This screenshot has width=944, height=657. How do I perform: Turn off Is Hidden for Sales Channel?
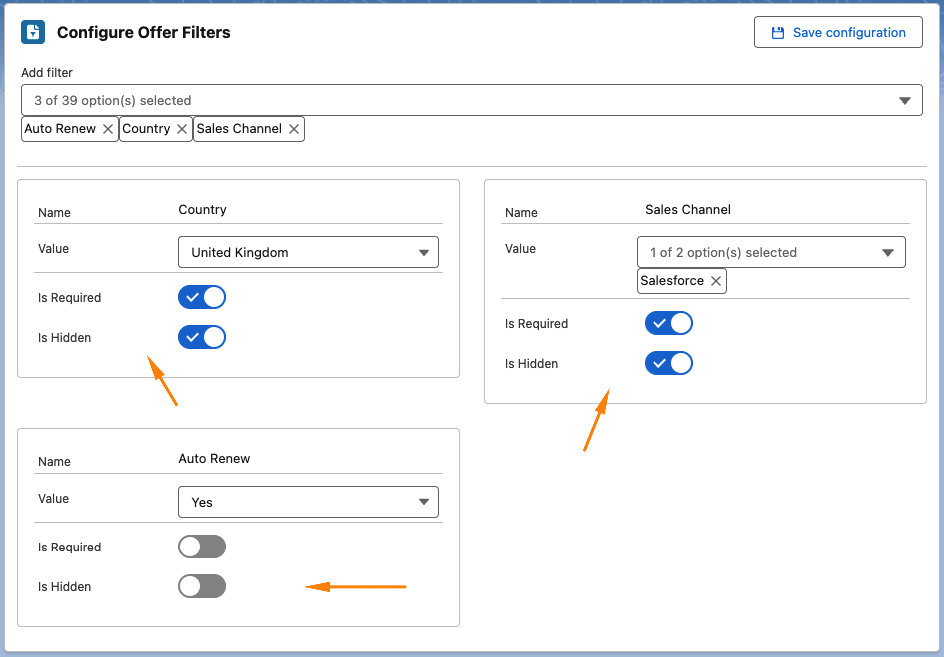669,364
